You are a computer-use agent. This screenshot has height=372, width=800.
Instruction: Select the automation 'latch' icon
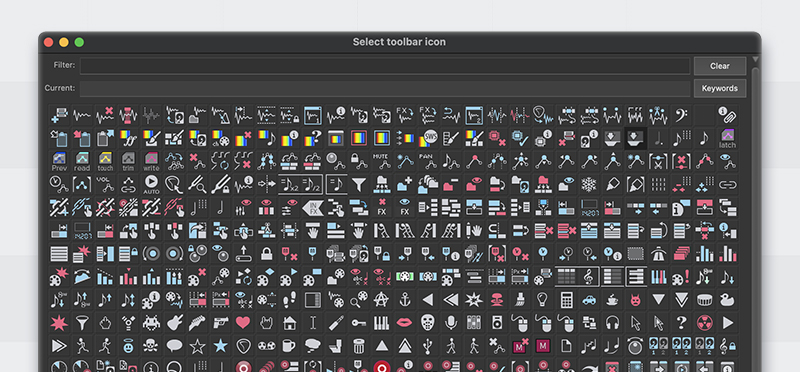727,138
